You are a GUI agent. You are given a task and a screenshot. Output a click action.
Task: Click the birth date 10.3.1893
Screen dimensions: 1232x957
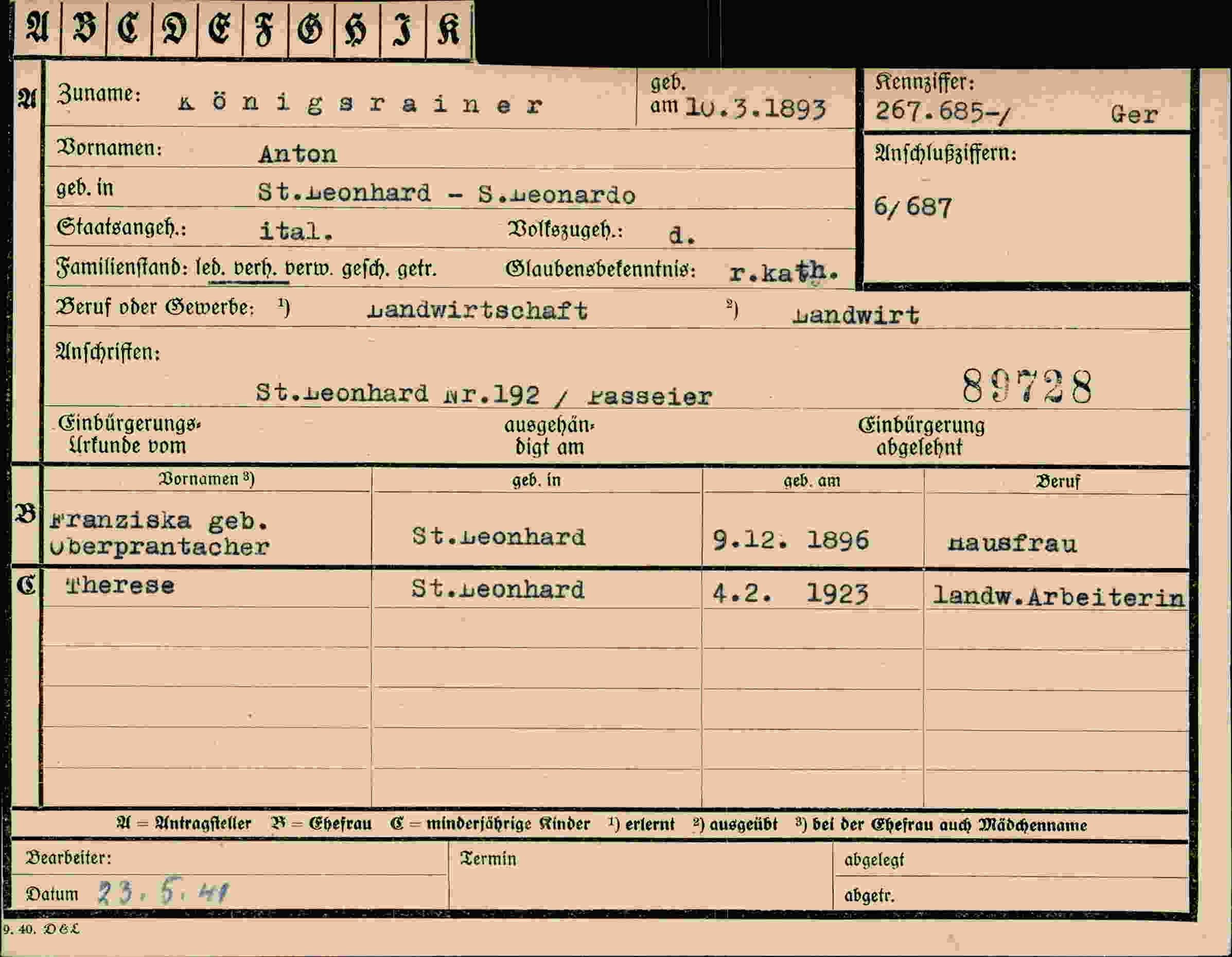(755, 108)
